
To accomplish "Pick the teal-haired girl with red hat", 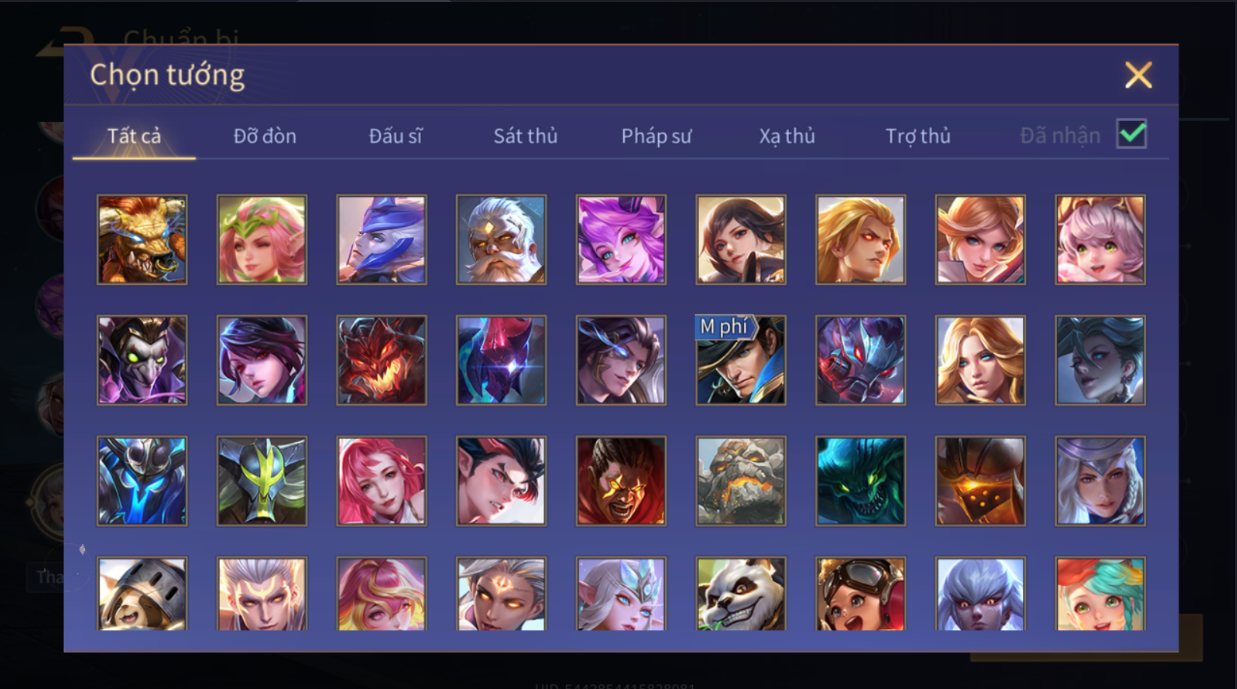I will (1100, 594).
